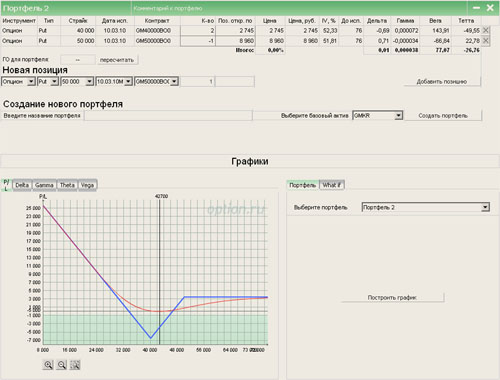The width and height of the screenshot is (500, 380).
Task: Click the new position open price field
Action: coord(235,81)
